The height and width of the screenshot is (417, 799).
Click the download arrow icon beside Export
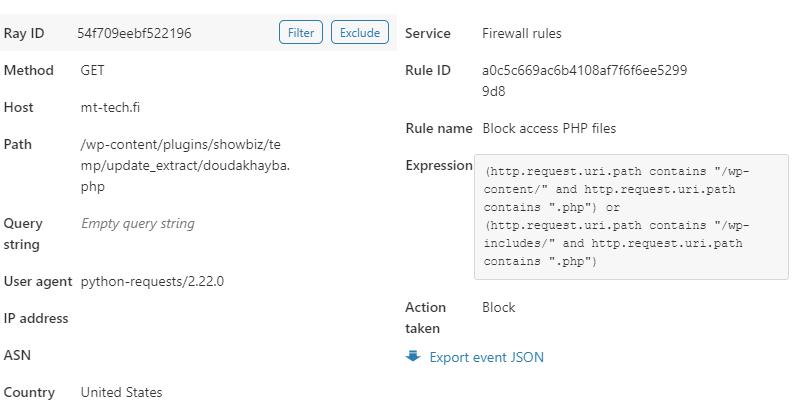[x=413, y=356]
